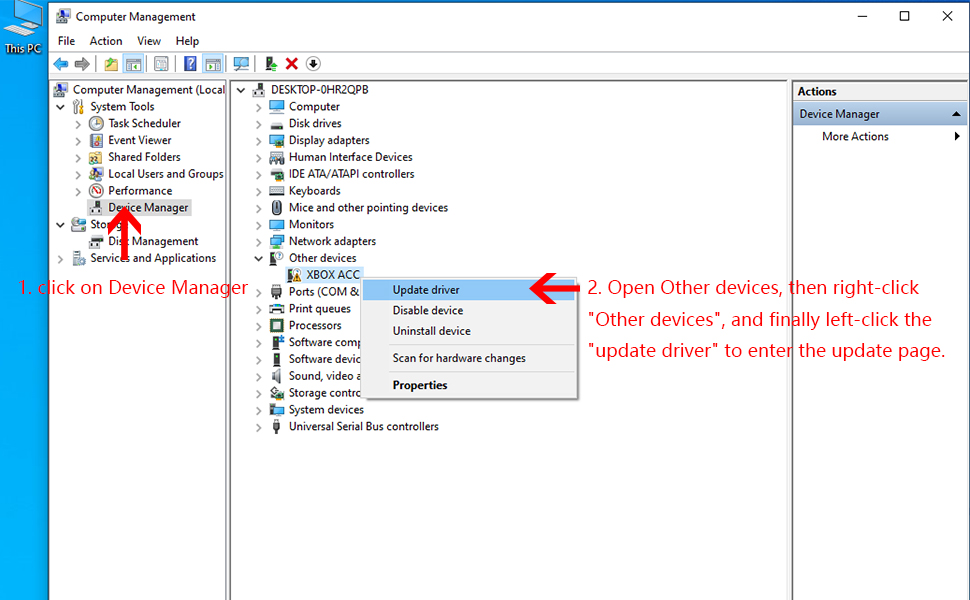Collapse the System Tools node
Image resolution: width=970 pixels, height=600 pixels.
click(x=60, y=107)
